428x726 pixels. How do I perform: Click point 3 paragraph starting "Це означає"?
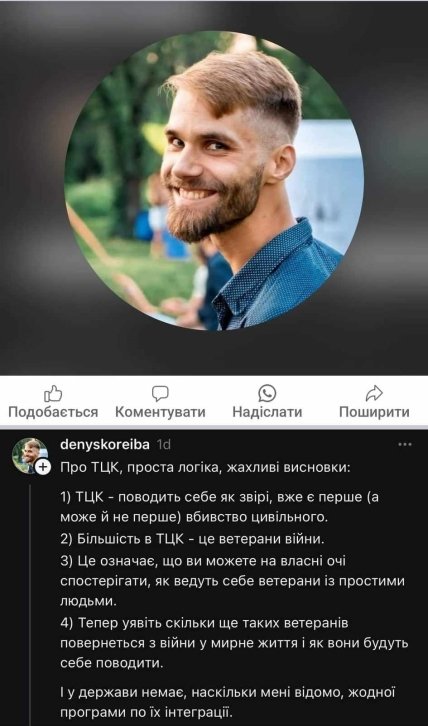point(233,581)
